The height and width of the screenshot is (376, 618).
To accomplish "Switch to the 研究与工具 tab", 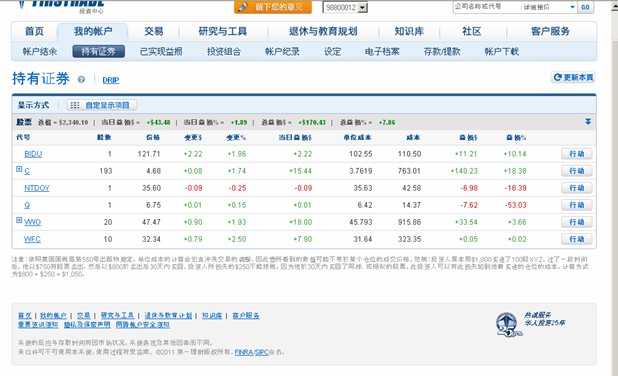I will tap(223, 32).
